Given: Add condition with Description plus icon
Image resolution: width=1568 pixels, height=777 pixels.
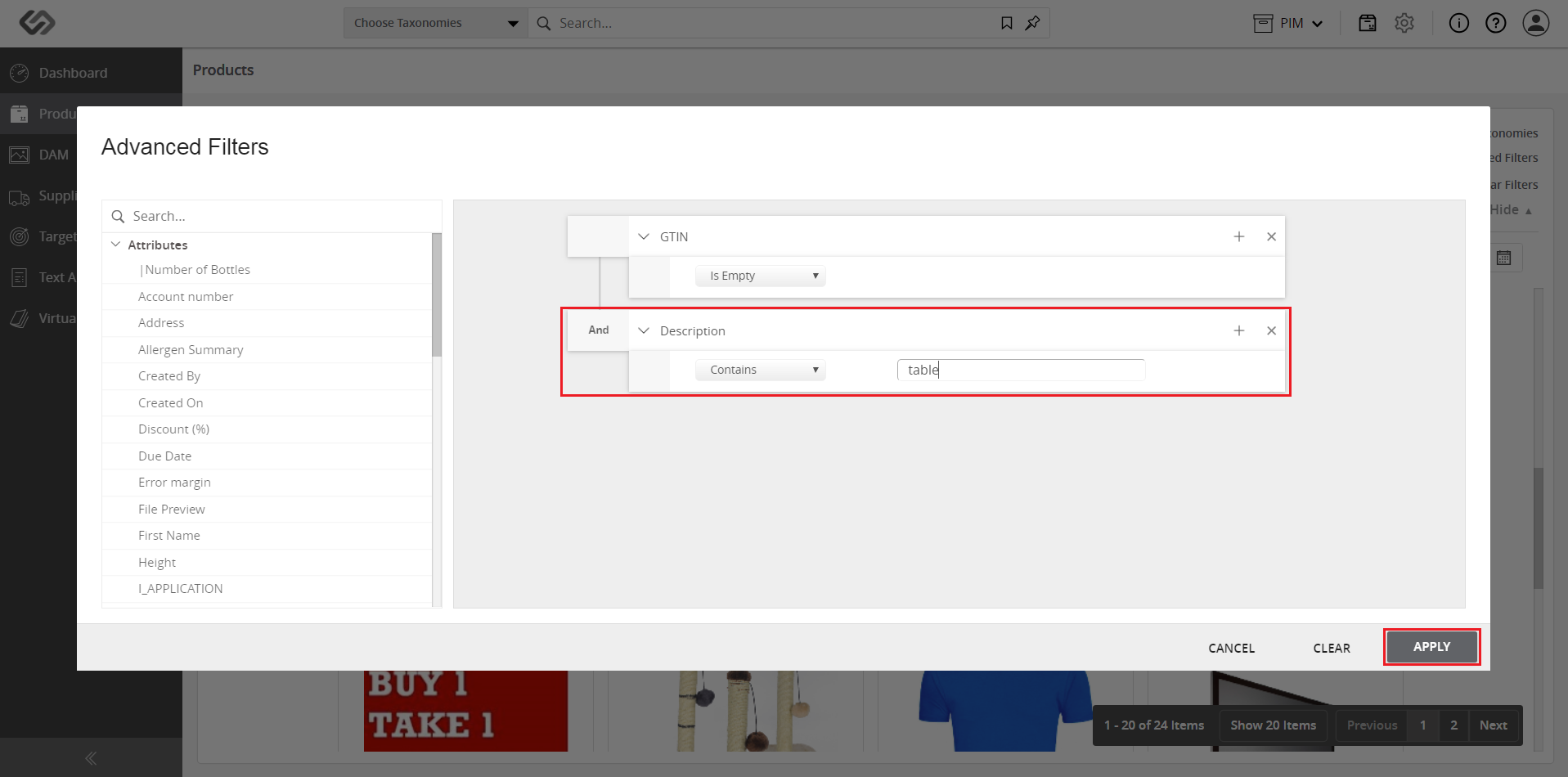Looking at the screenshot, I should pos(1239,330).
